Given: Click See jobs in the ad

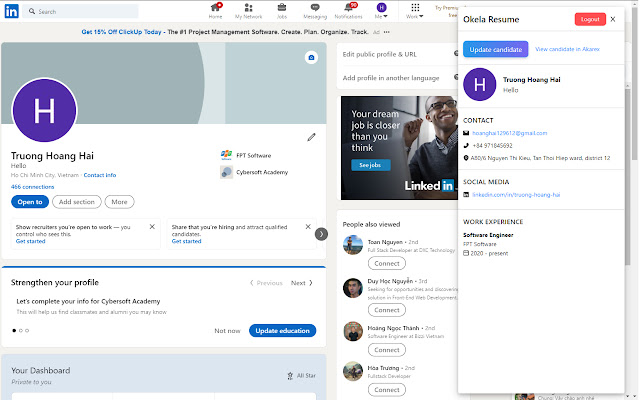Looking at the screenshot, I should 371,165.
